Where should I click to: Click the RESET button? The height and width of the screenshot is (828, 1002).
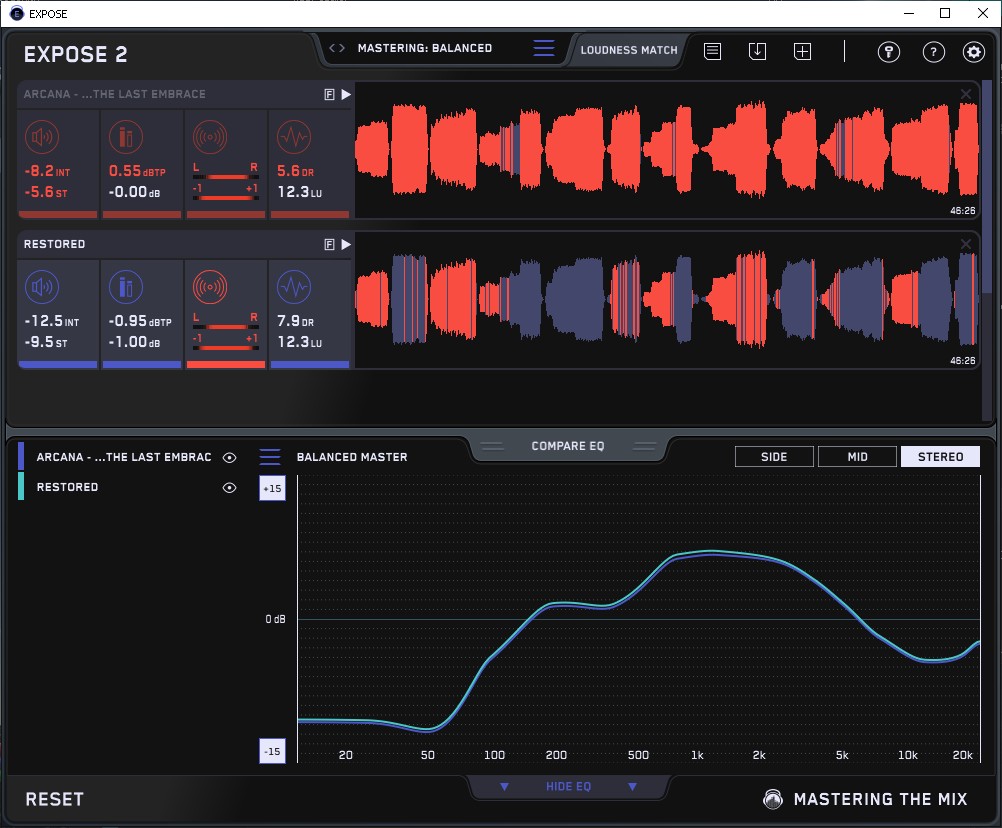pos(54,799)
